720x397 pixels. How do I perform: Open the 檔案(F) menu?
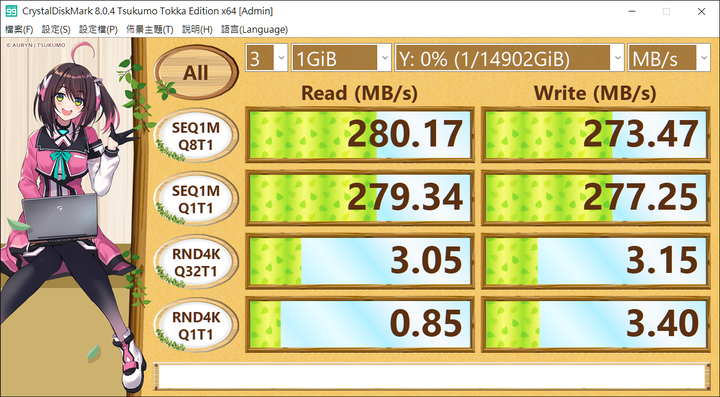point(19,29)
